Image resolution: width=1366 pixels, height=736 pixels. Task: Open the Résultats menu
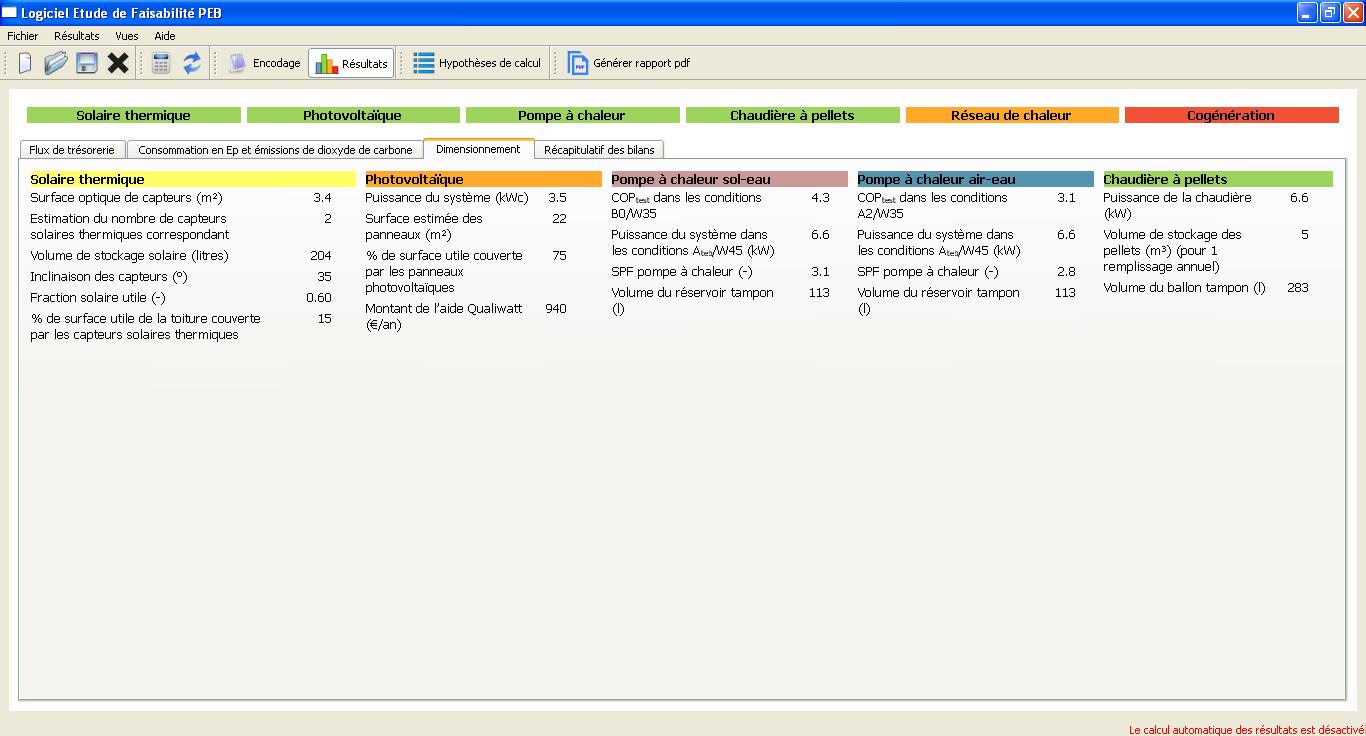coord(77,36)
